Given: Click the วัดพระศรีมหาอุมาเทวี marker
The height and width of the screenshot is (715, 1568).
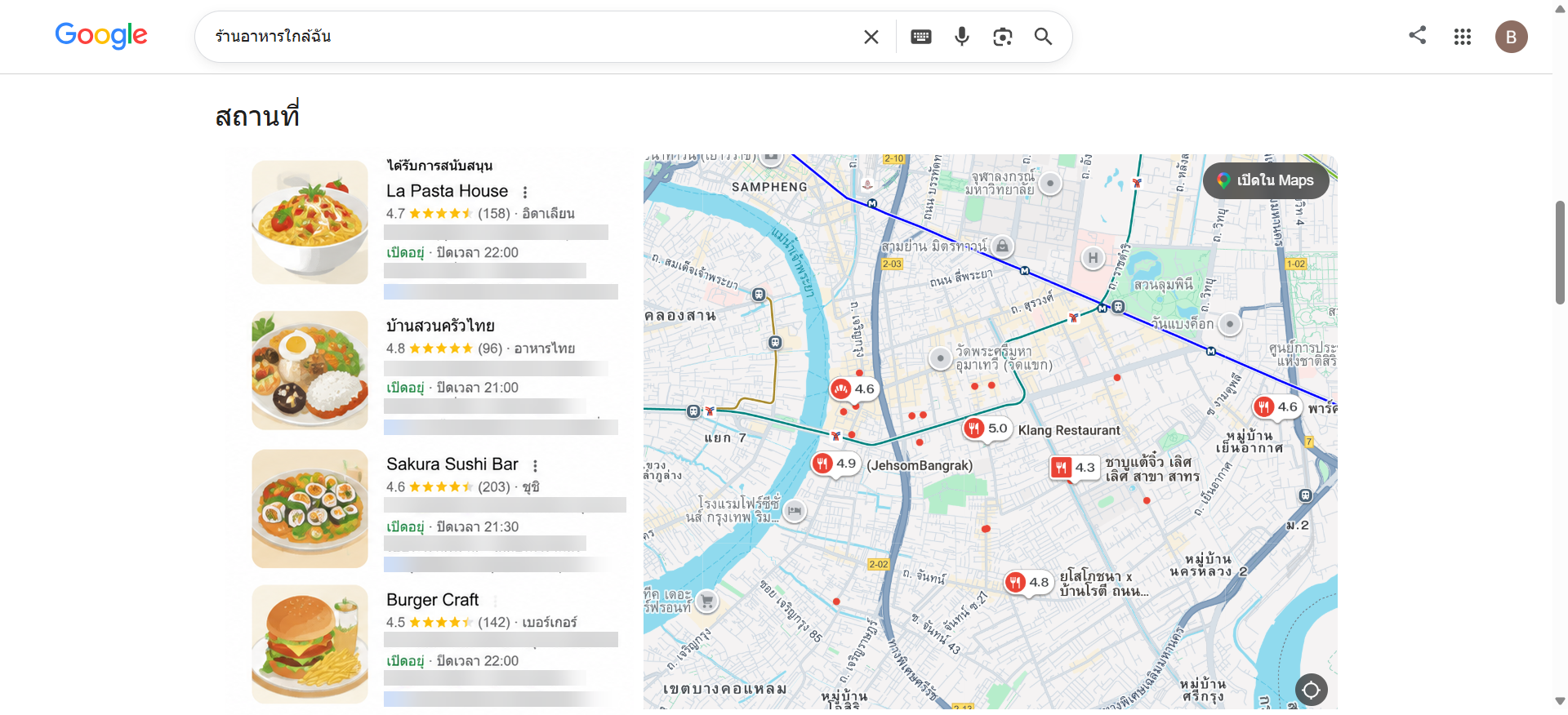Looking at the screenshot, I should coord(941,358).
